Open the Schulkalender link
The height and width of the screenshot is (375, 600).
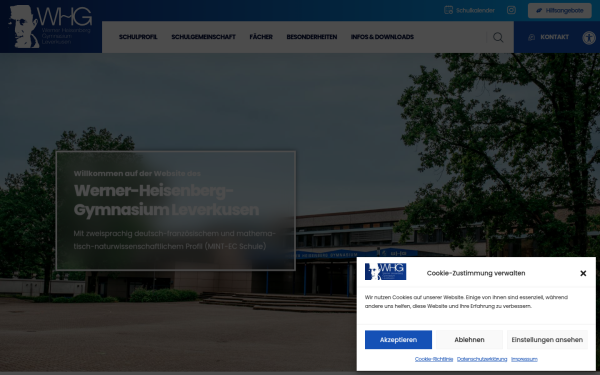pyautogui.click(x=469, y=10)
